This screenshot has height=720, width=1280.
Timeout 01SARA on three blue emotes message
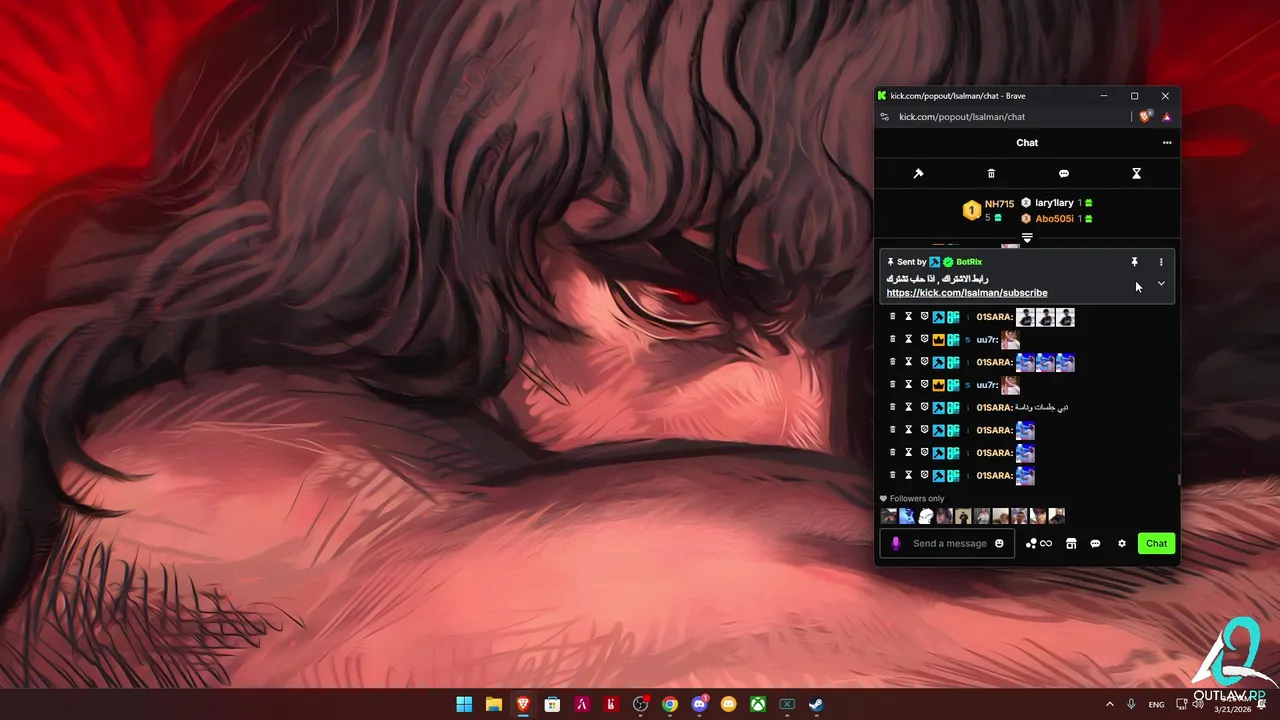(908, 362)
